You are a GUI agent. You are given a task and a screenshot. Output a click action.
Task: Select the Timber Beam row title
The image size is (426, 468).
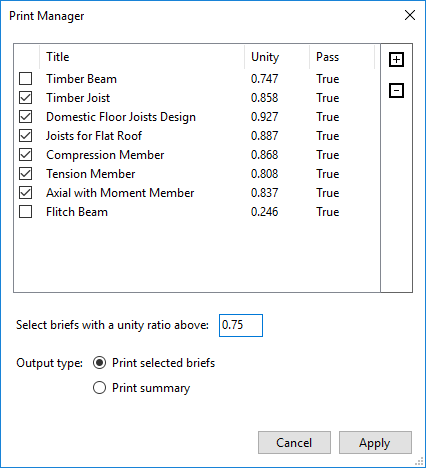[x=81, y=79]
